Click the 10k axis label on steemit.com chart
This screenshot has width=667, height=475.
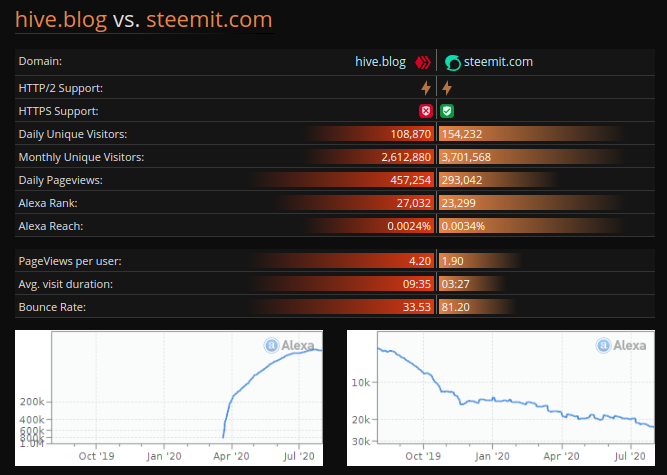[361, 382]
